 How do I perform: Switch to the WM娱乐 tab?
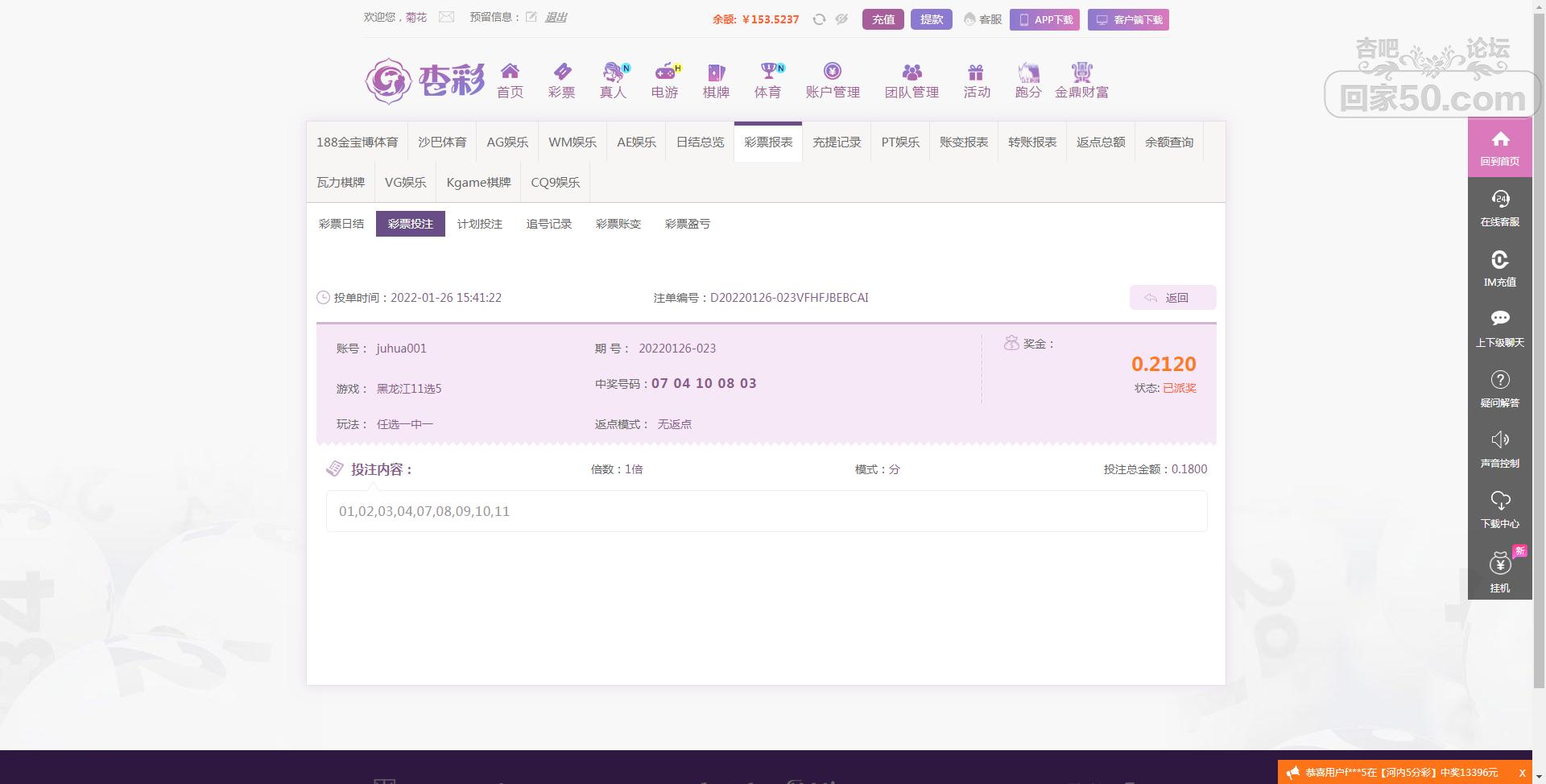[573, 142]
